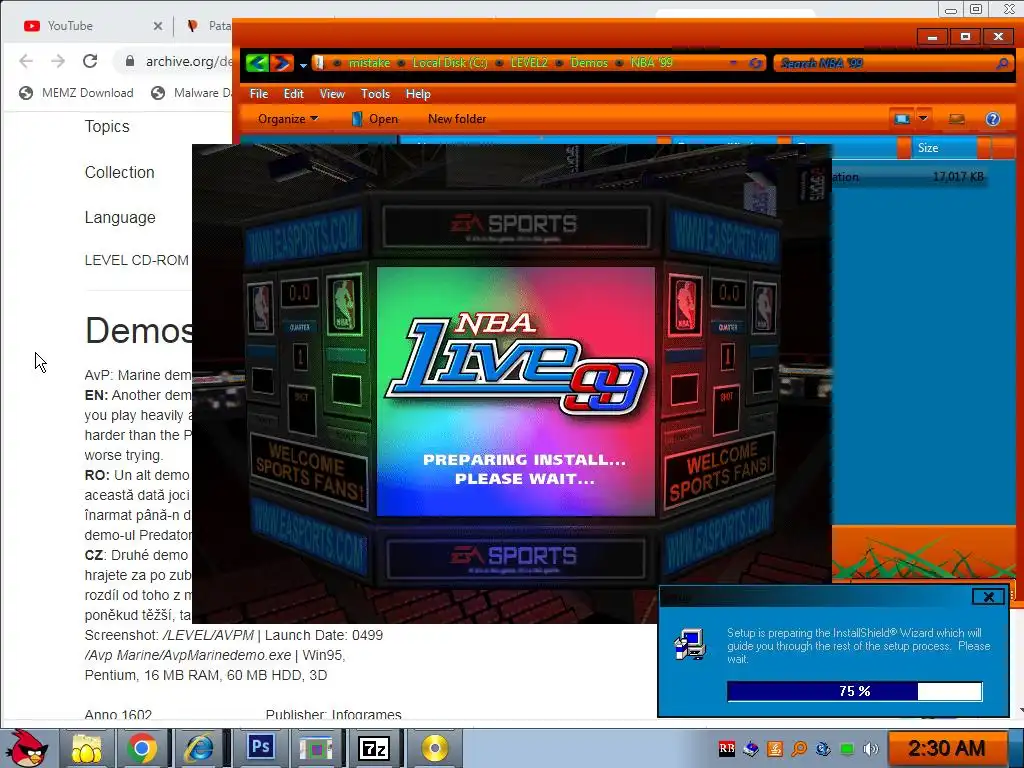Open the Edit menu
The height and width of the screenshot is (768, 1024).
pyautogui.click(x=293, y=93)
